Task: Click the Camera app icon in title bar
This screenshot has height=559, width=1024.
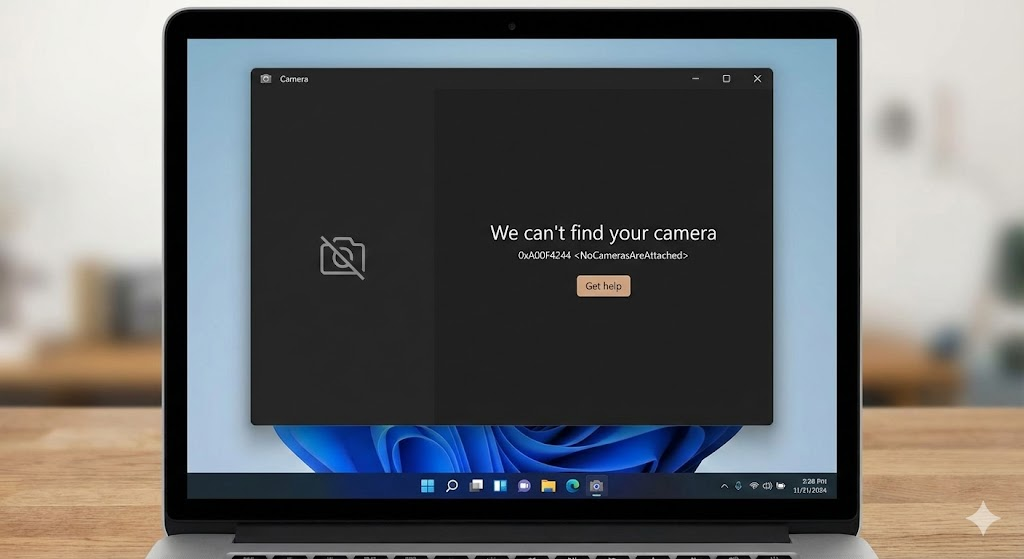Action: 266,79
